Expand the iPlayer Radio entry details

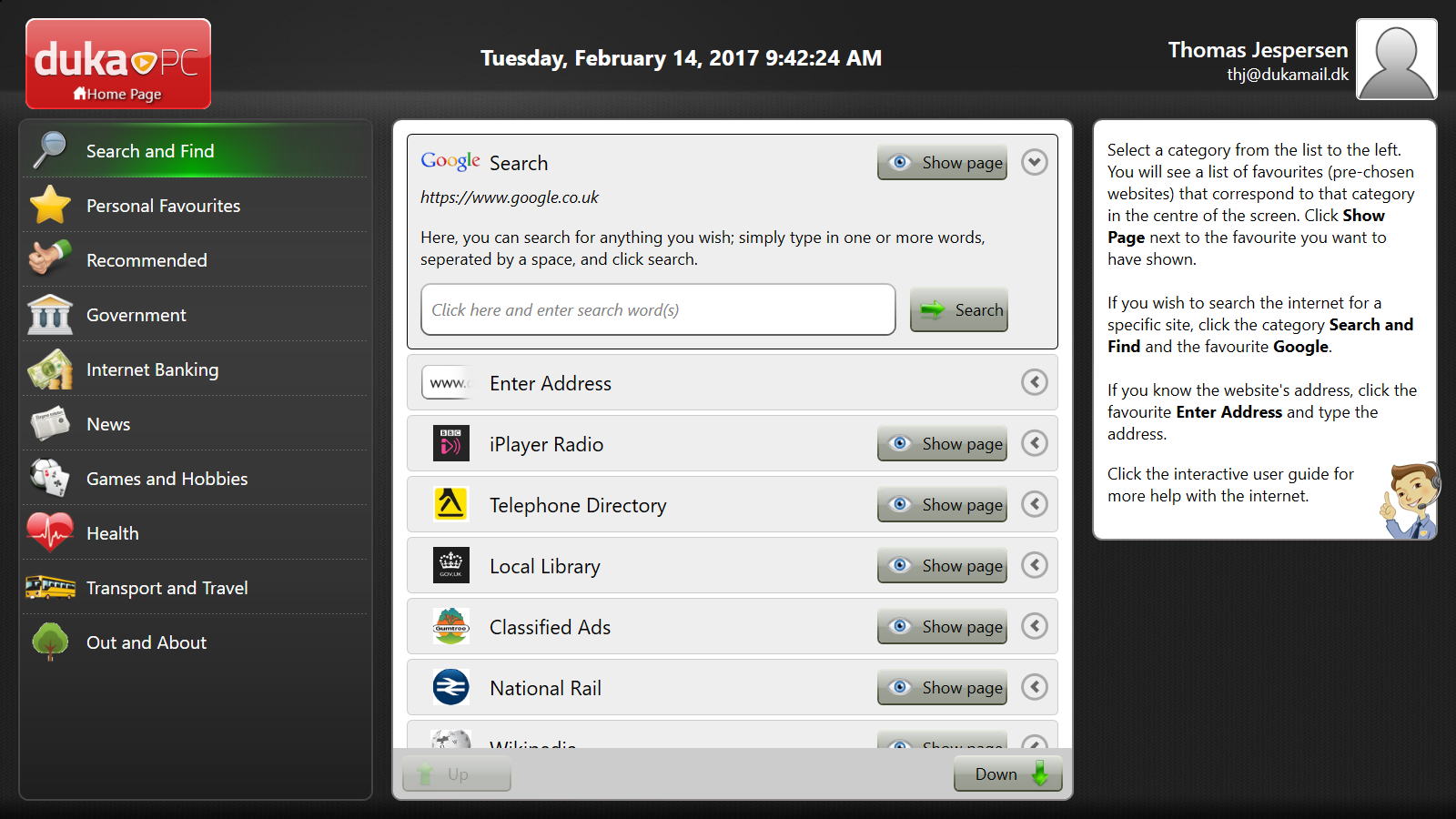1034,443
